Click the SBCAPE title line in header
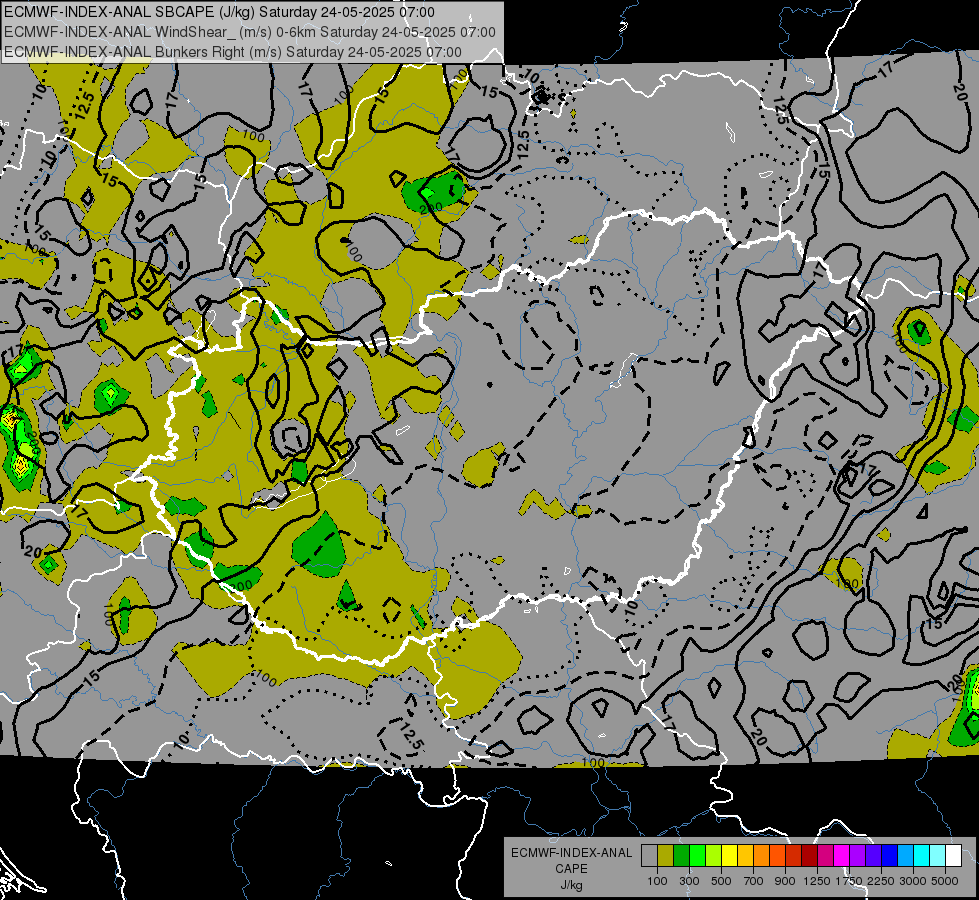The height and width of the screenshot is (900, 979). click(x=219, y=12)
